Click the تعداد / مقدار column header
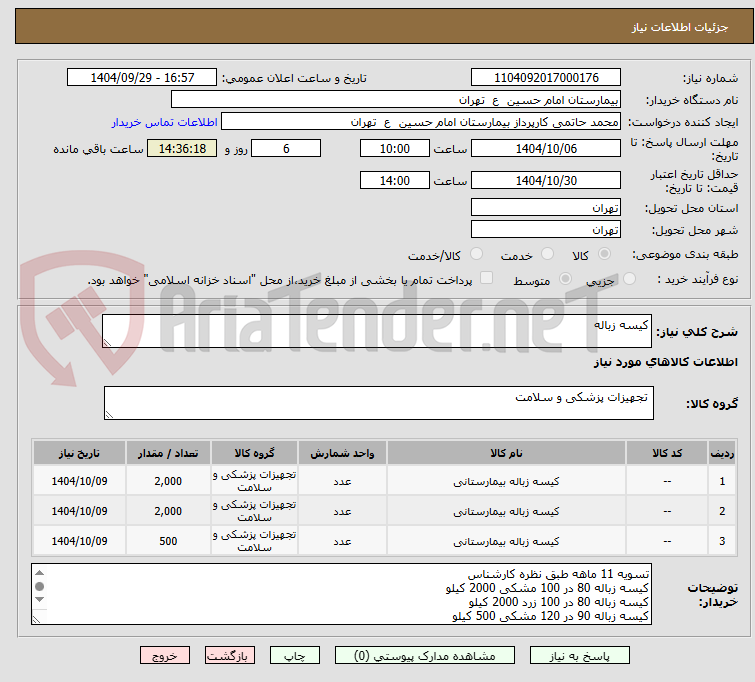Image resolution: width=755 pixels, height=682 pixels. [168, 453]
